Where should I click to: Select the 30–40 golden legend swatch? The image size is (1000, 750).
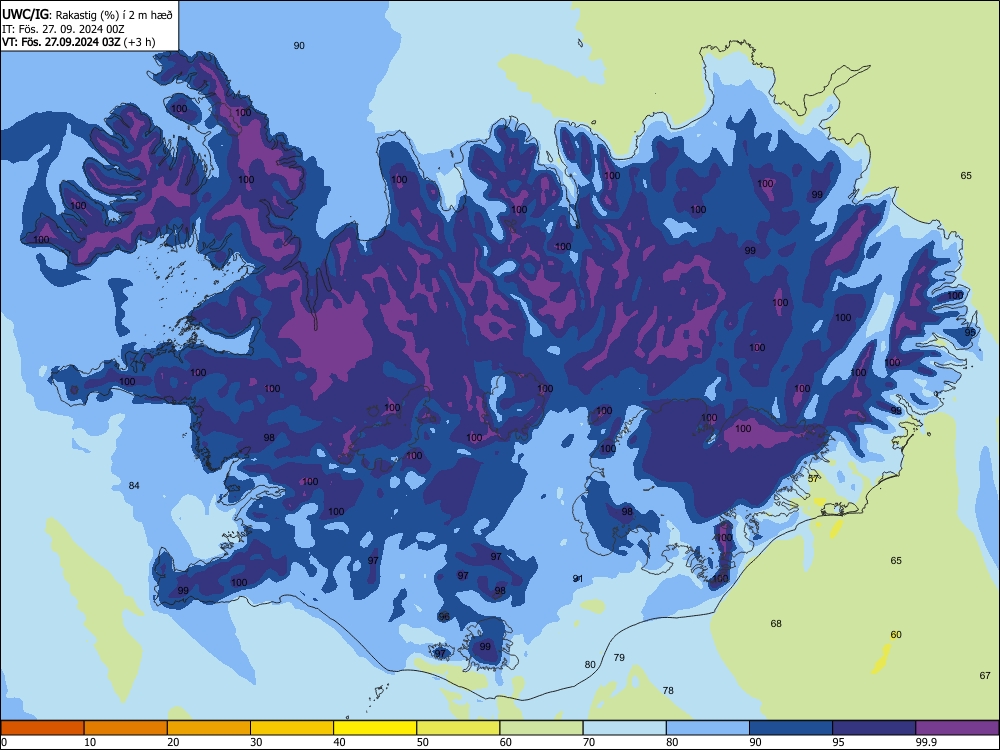click(292, 728)
